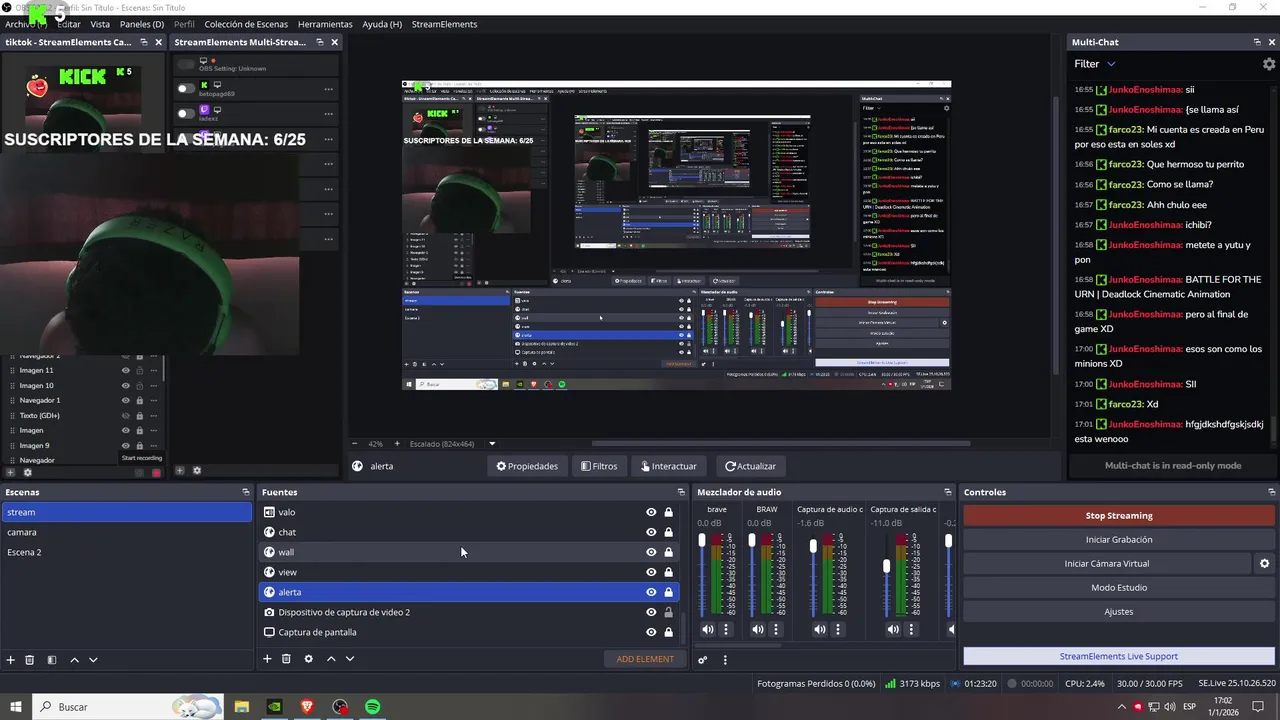Click the Windows Buscar search box
Screen dimensions: 1280x720
(128, 707)
